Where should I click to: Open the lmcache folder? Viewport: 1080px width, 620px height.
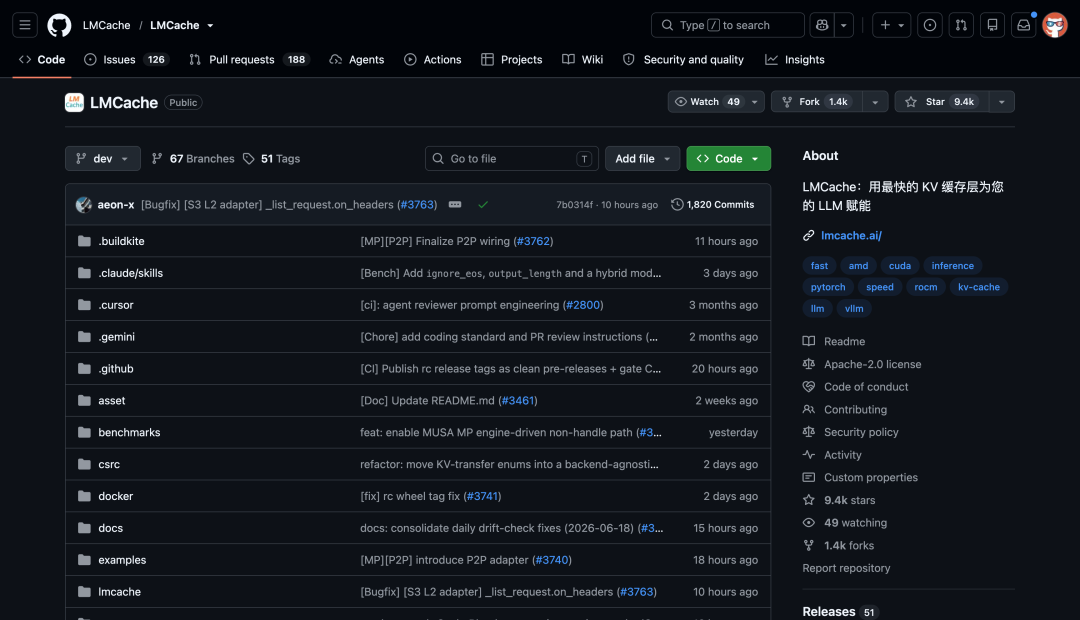coord(119,592)
